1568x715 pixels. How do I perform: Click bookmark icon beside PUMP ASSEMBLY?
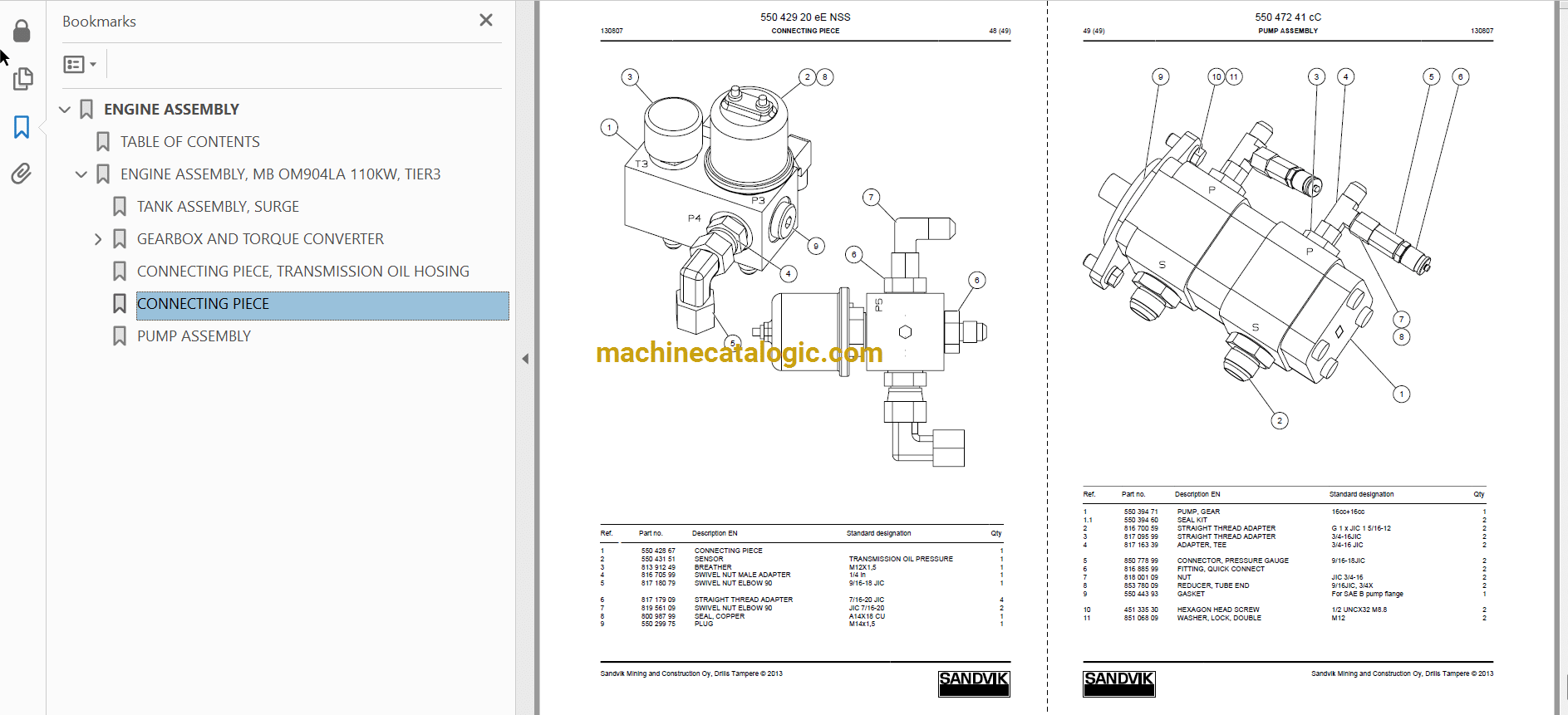click(120, 336)
